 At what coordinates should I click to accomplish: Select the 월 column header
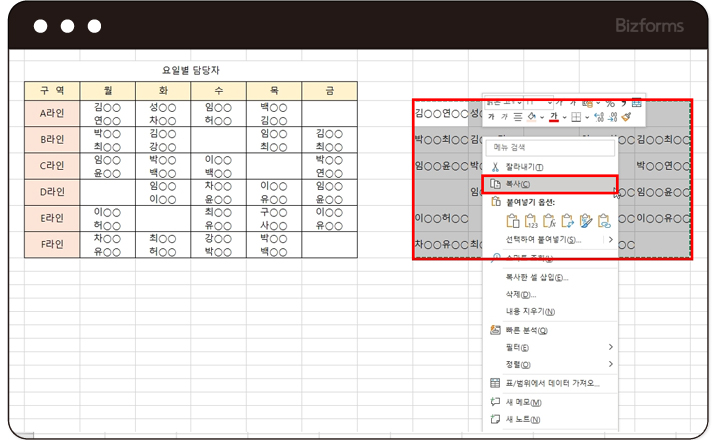coord(108,91)
